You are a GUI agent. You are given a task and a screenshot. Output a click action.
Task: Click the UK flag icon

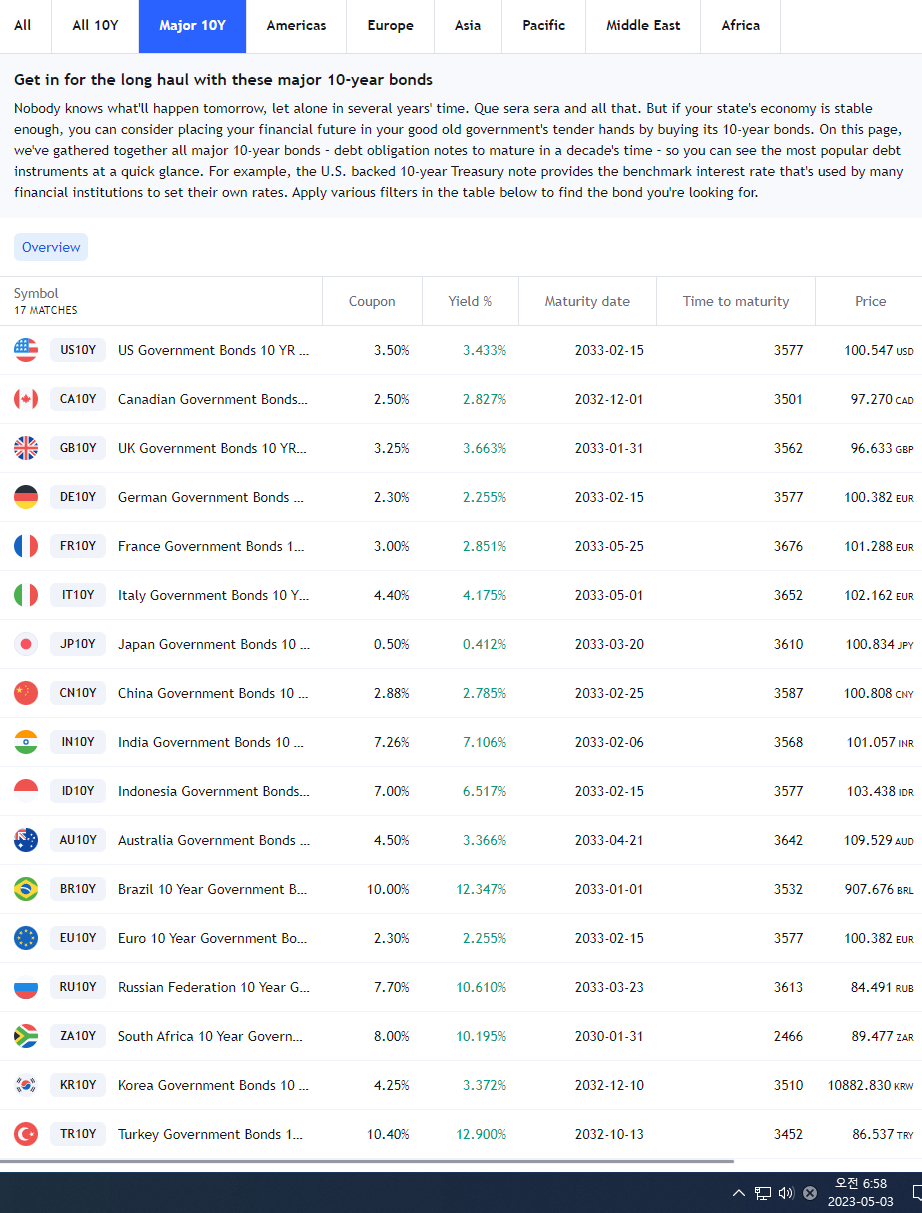pyautogui.click(x=26, y=448)
